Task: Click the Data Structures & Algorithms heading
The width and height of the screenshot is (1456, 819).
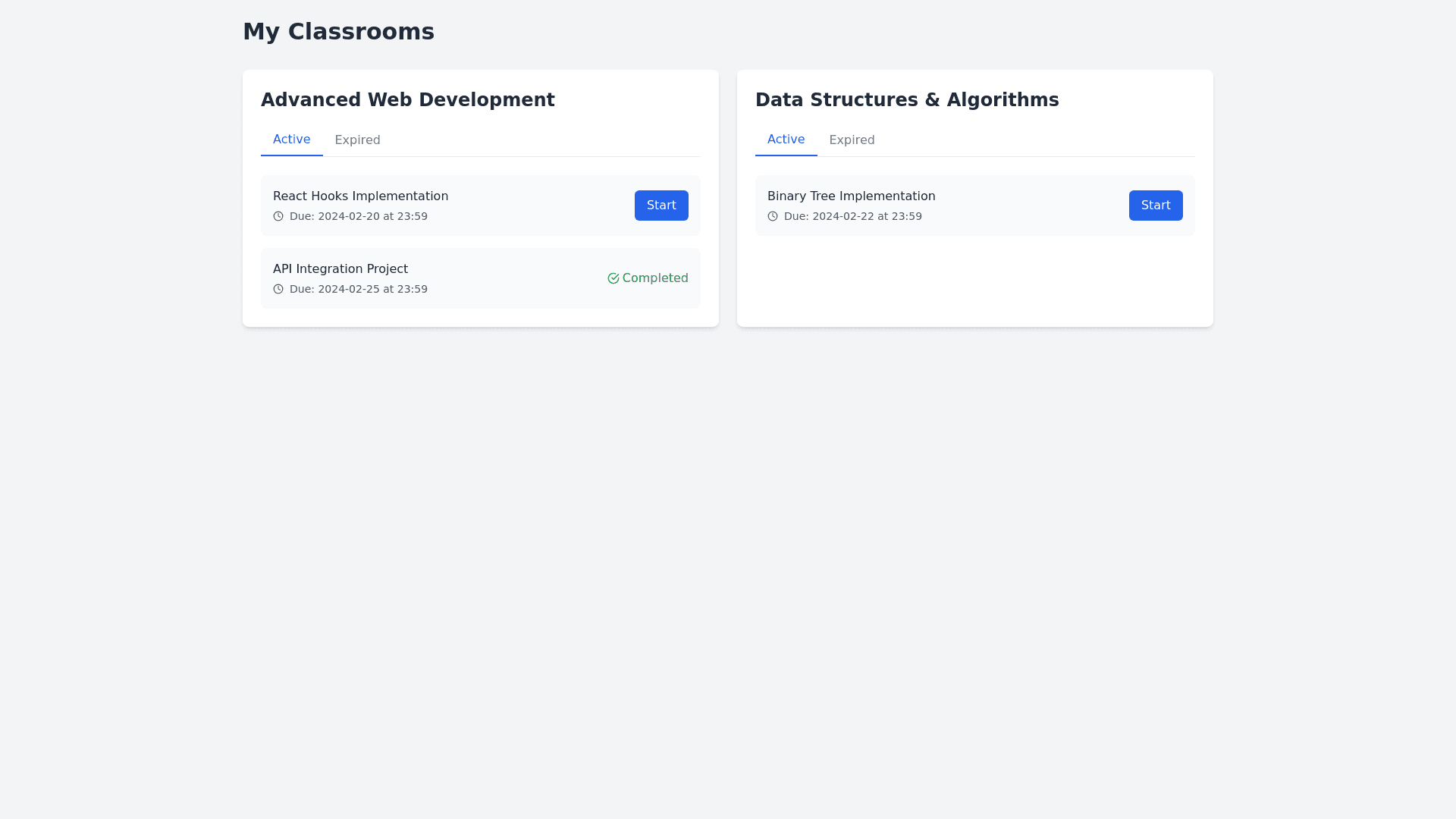Action: [x=907, y=100]
